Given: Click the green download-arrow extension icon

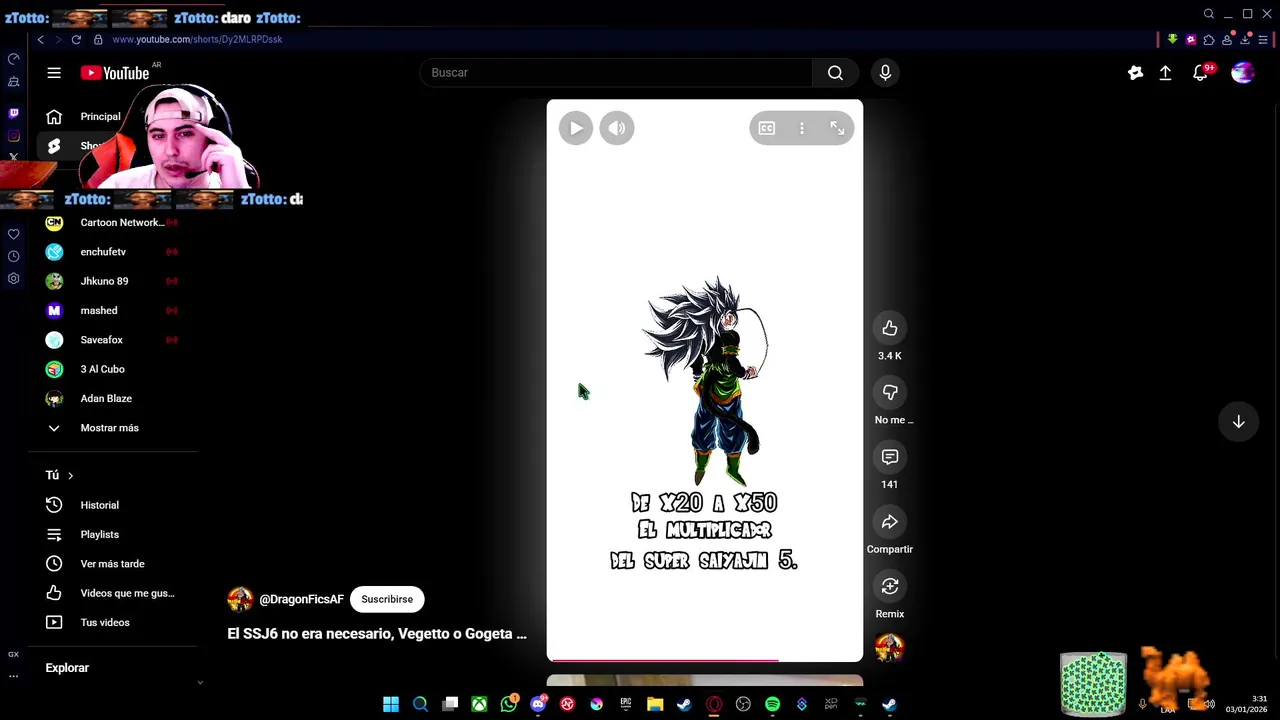Looking at the screenshot, I should click(x=1173, y=40).
